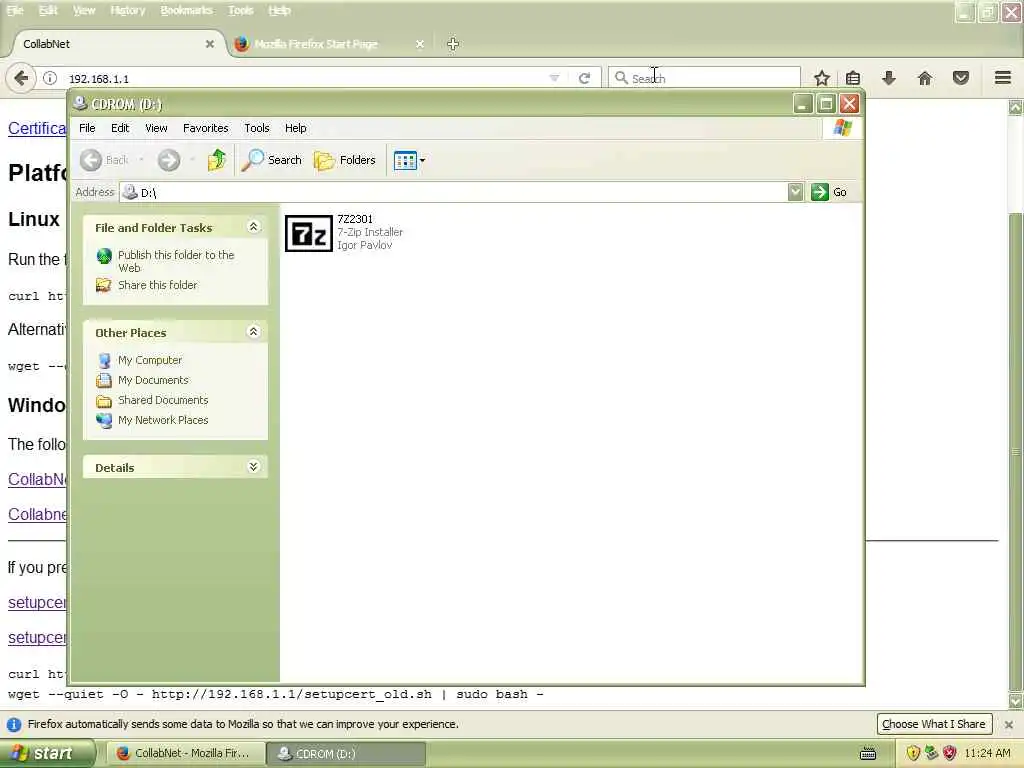Click the CDROM title bar drive icon

pyautogui.click(x=80, y=103)
